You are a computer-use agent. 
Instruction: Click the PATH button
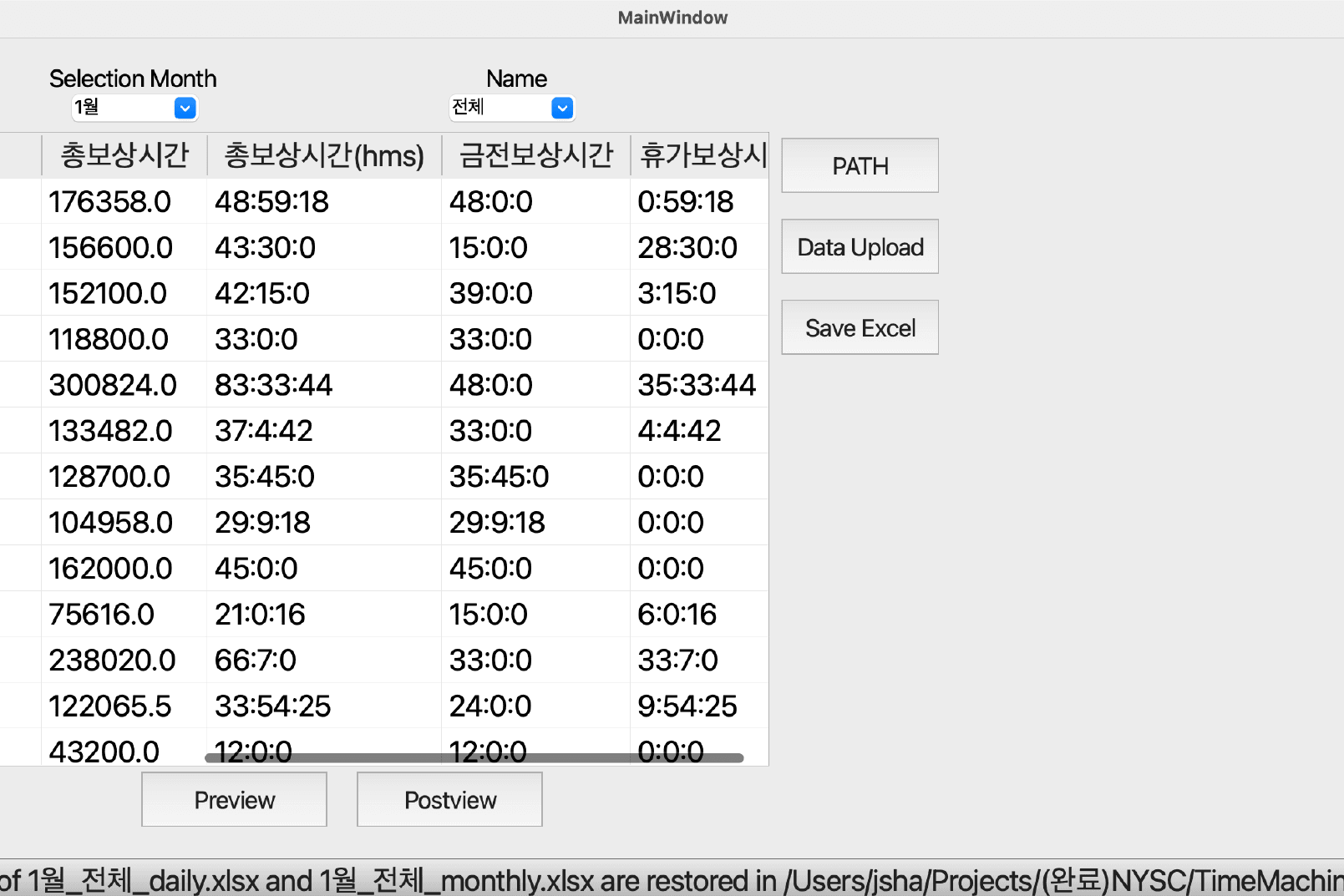click(860, 165)
